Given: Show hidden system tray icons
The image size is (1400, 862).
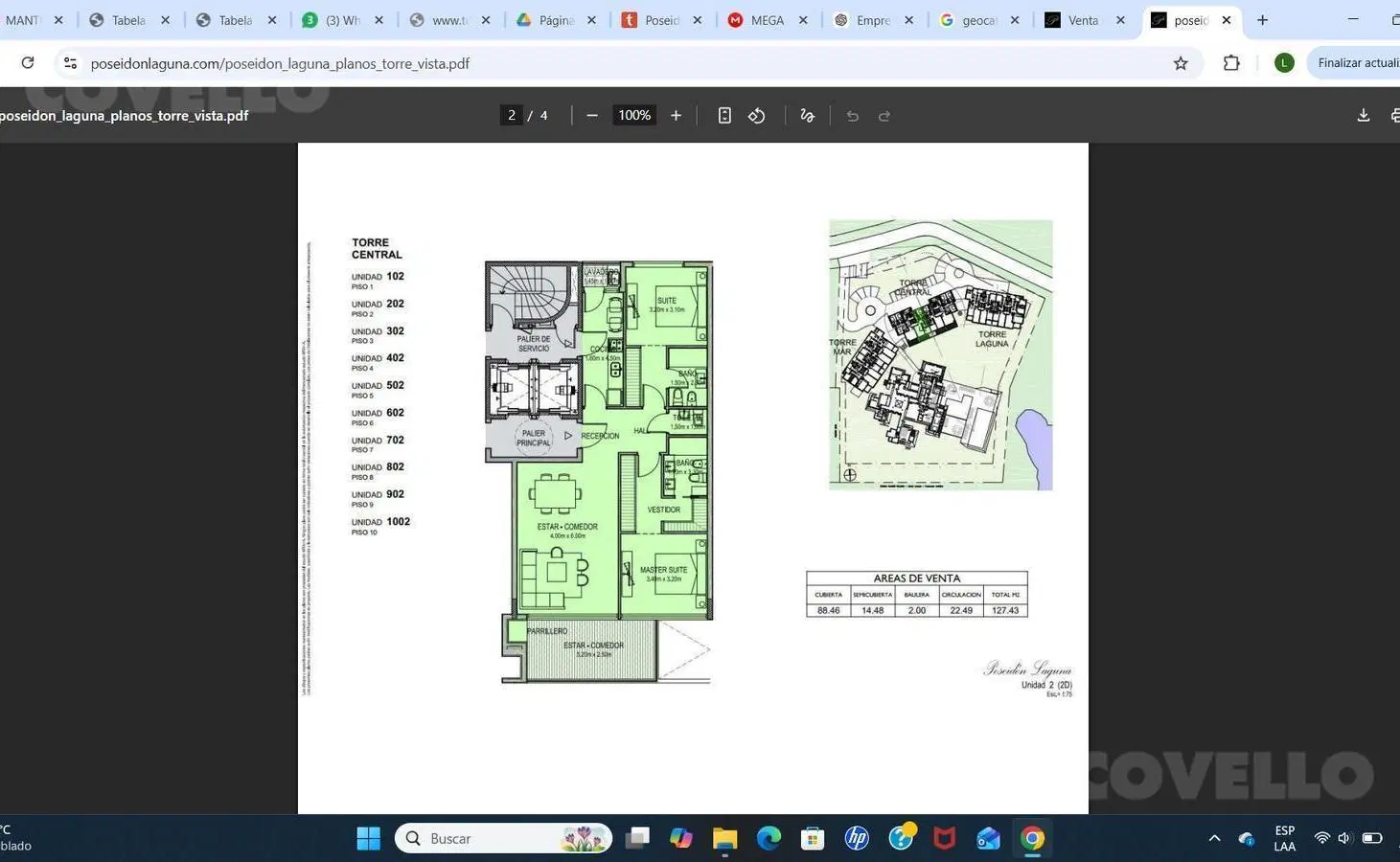Looking at the screenshot, I should 1214,838.
